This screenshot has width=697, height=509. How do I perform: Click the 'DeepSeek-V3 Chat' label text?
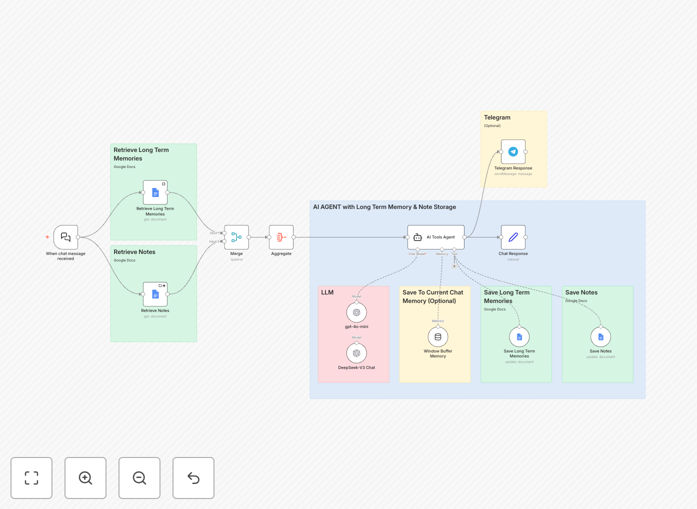coord(357,368)
